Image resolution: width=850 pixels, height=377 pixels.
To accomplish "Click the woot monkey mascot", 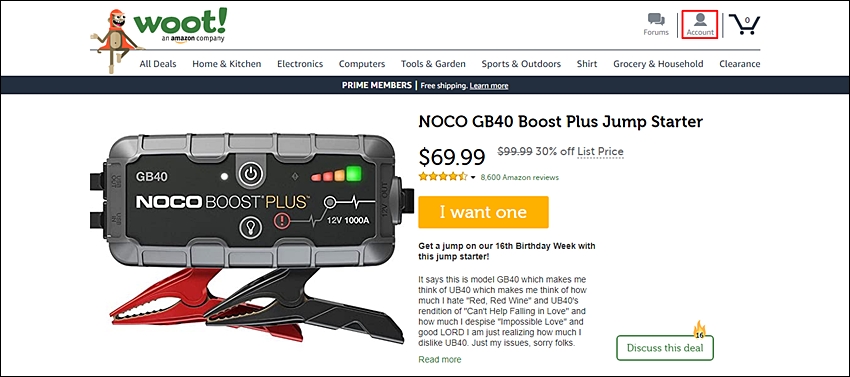I will pos(114,39).
